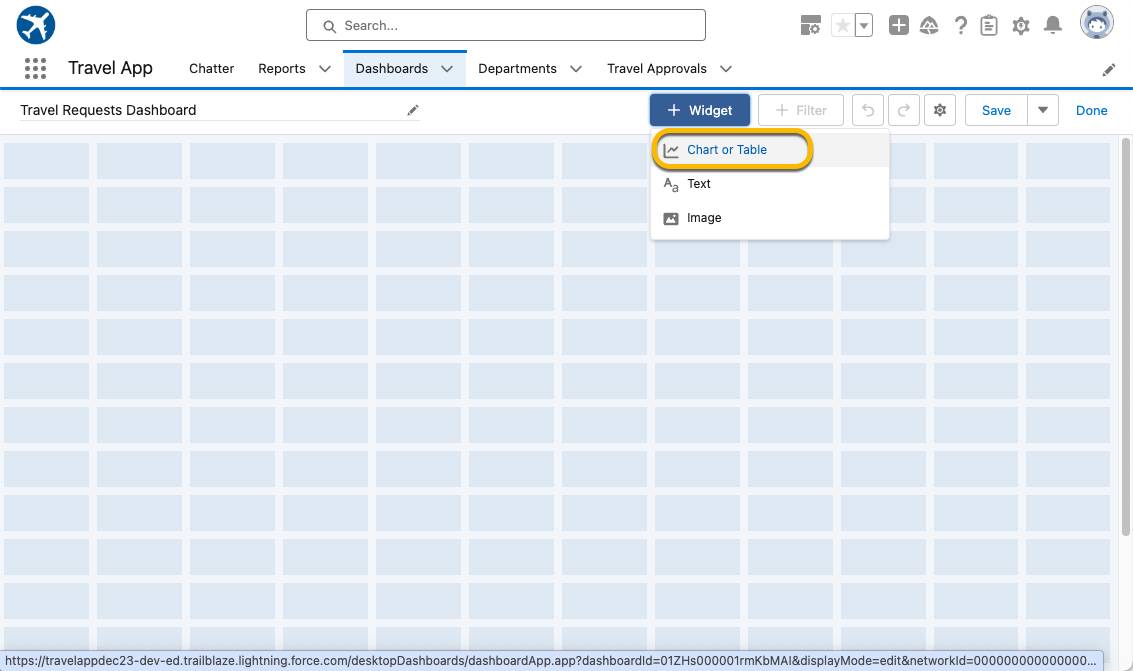Open the Save options dropdown arrow
The width and height of the screenshot is (1133, 671).
pos(1043,111)
